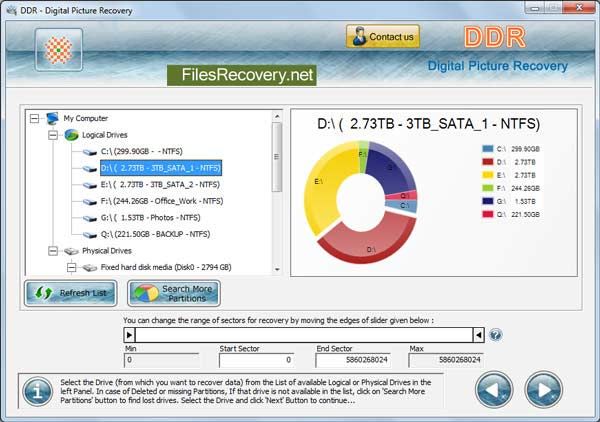Click the My Computer icon
The width and height of the screenshot is (600, 422).
52,118
